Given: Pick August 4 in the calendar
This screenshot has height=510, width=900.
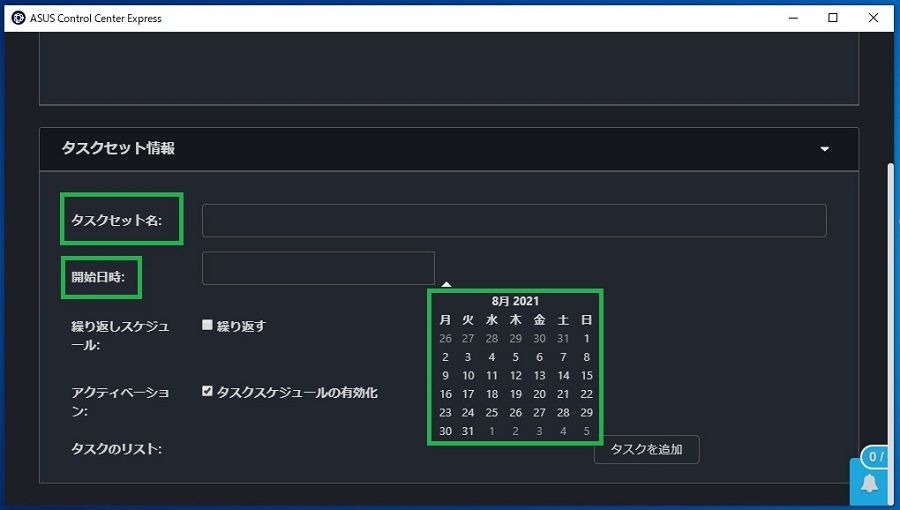Looking at the screenshot, I should click(x=491, y=357).
